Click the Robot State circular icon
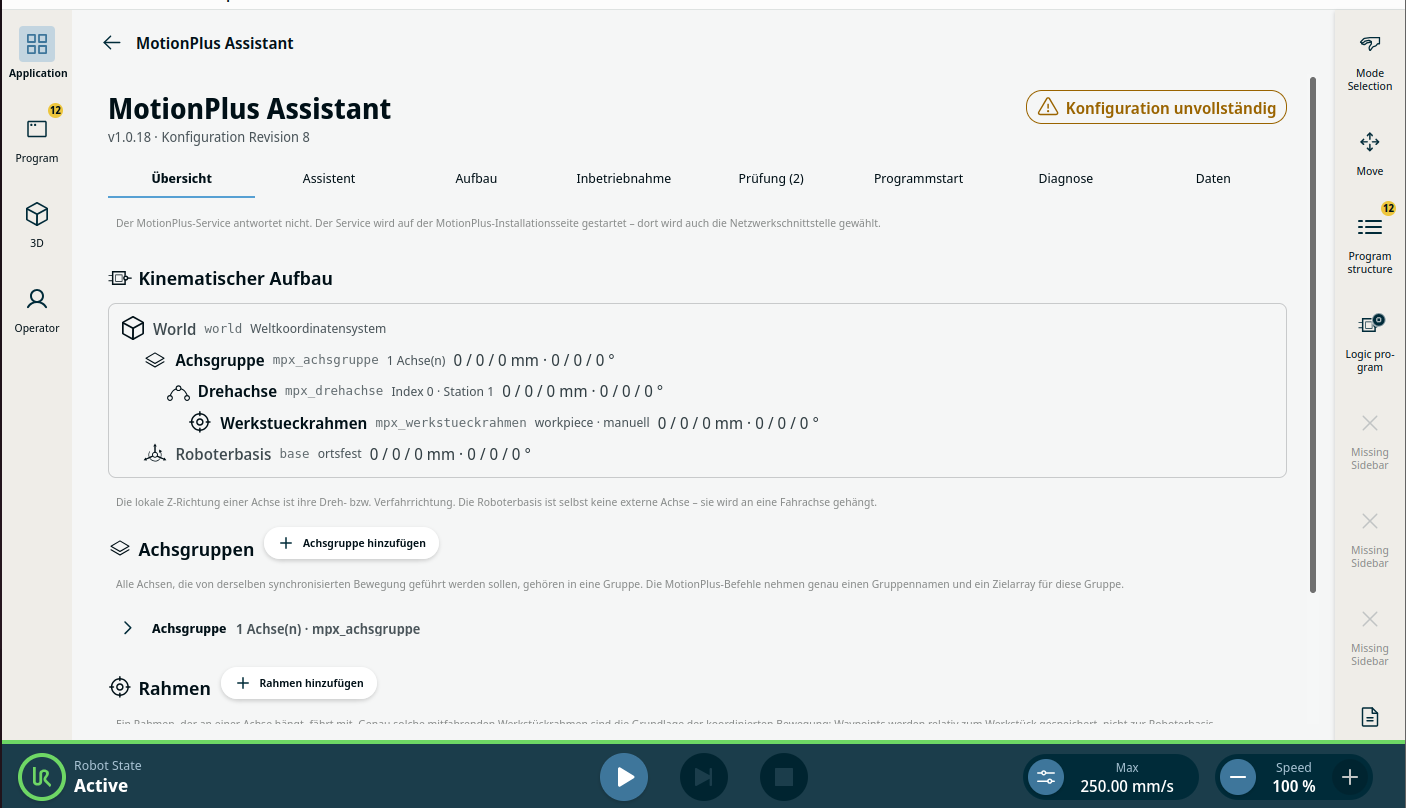1406x808 pixels. pos(42,777)
